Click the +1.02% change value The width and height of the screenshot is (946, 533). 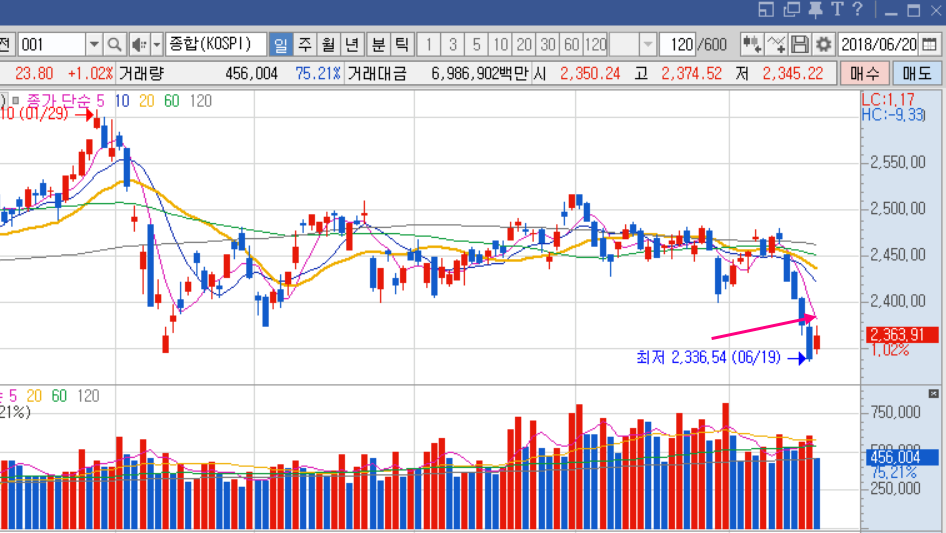tap(90, 74)
